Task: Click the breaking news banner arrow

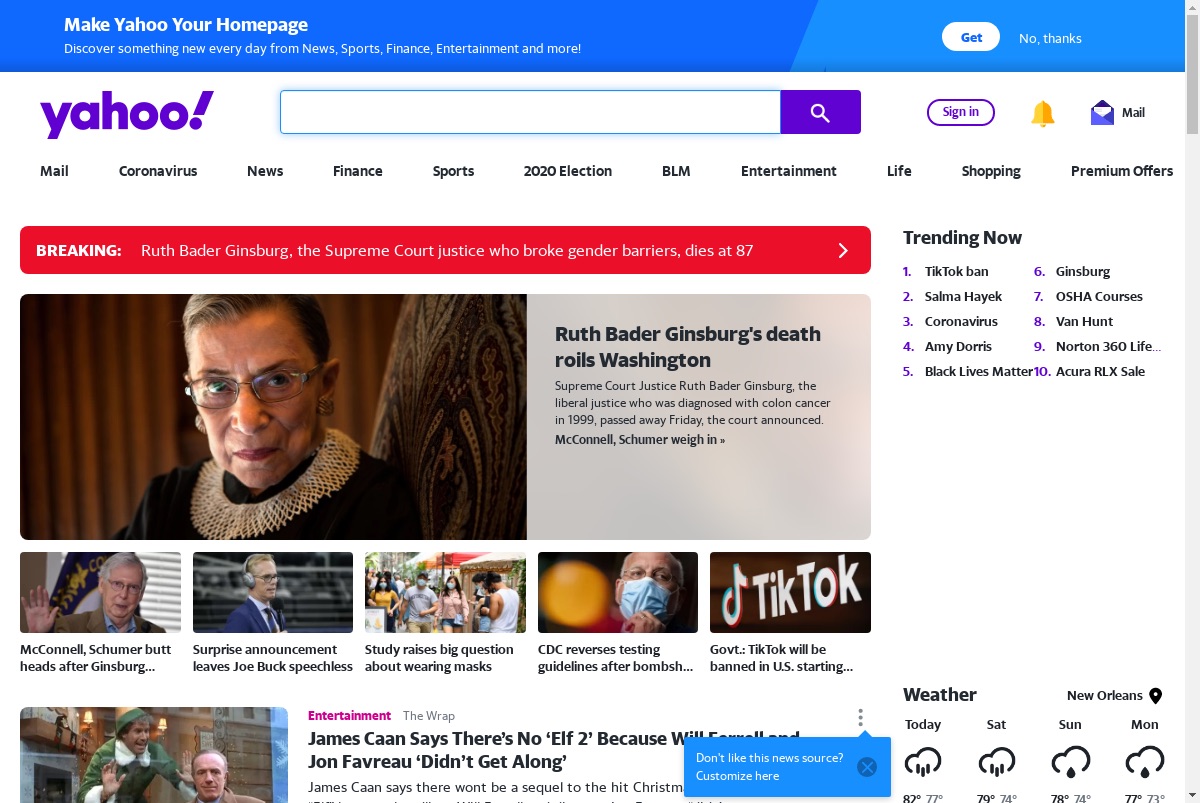Action: [x=842, y=250]
